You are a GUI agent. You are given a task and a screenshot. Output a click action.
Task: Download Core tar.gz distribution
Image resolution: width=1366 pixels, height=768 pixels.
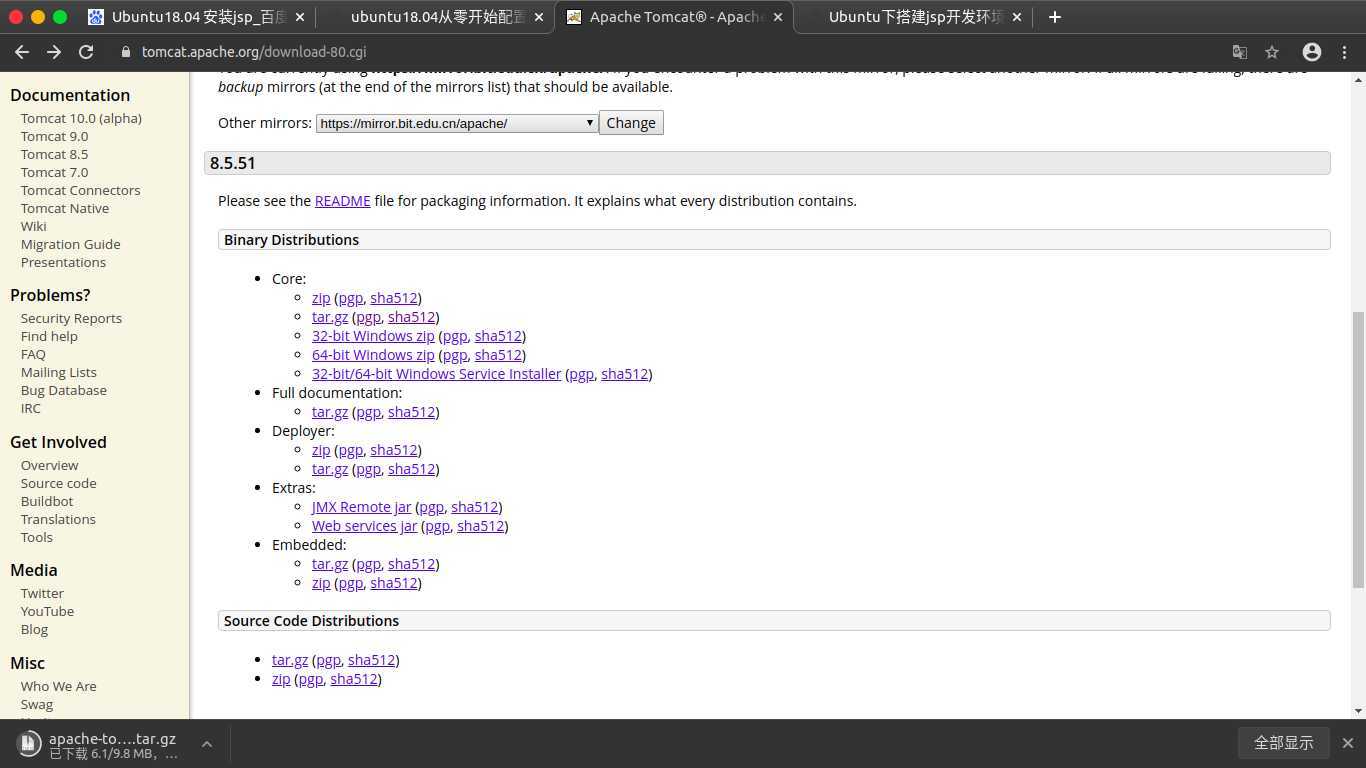coord(330,317)
